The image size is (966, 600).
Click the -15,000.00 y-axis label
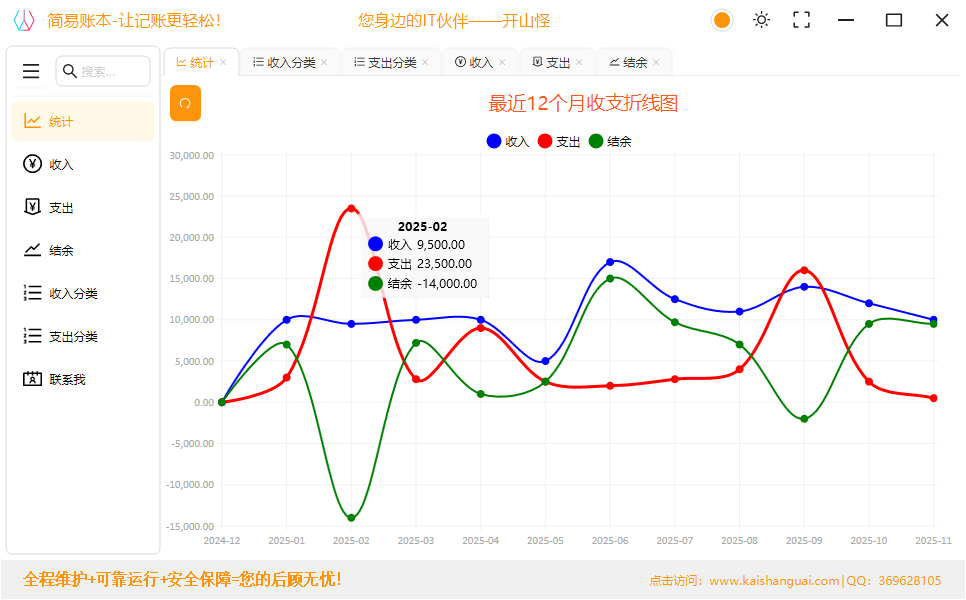click(x=190, y=526)
